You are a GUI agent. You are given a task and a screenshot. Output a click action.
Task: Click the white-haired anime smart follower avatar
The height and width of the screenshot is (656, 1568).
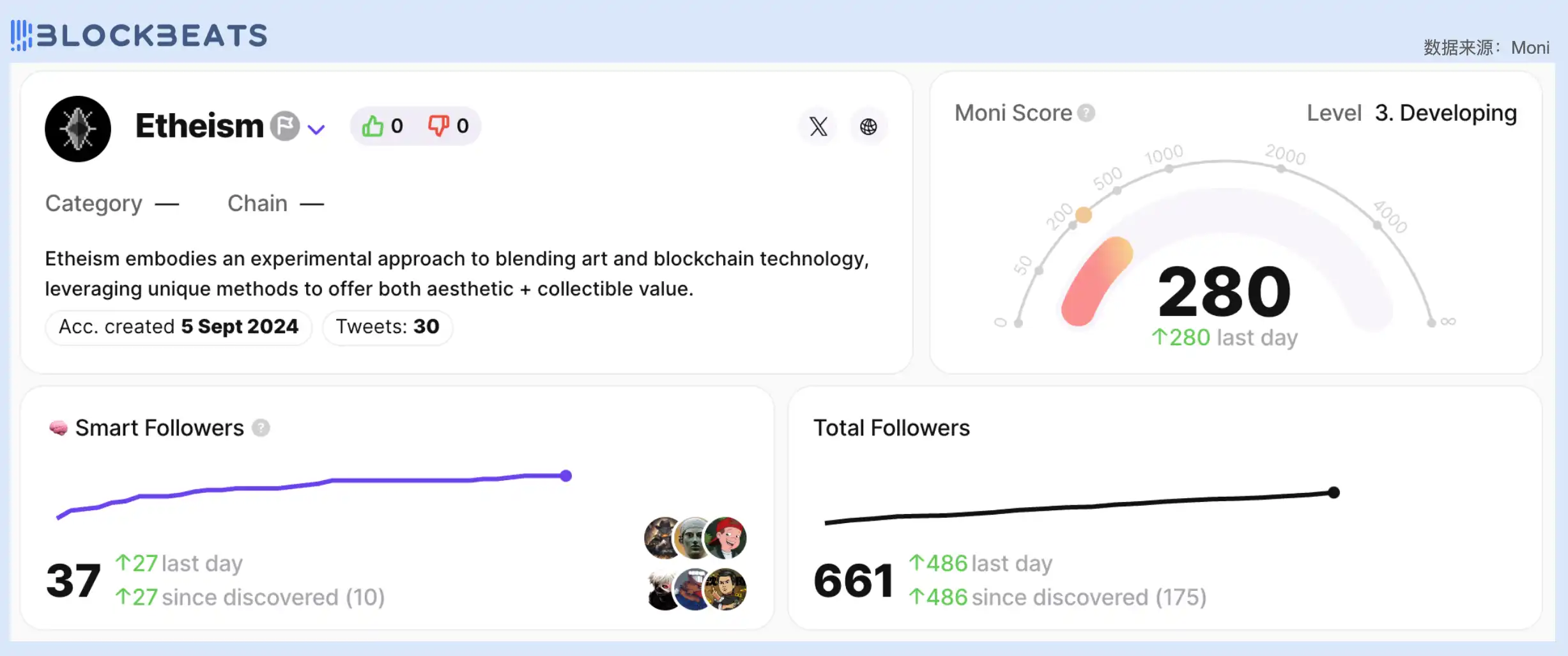click(x=662, y=590)
